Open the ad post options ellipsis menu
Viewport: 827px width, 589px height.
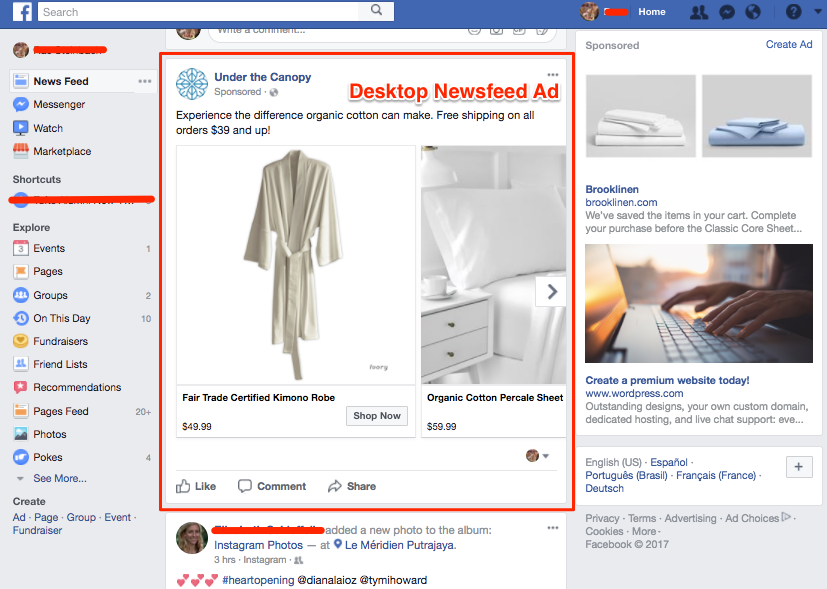[553, 76]
